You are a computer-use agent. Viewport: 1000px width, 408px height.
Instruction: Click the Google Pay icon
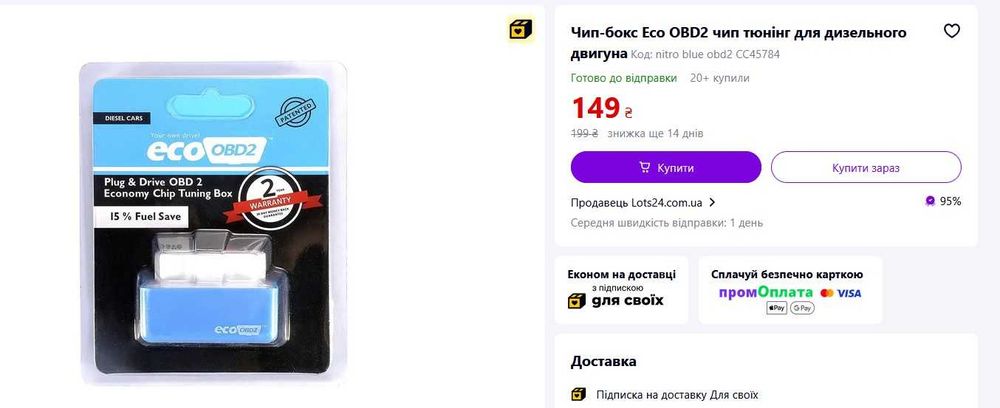click(x=802, y=308)
